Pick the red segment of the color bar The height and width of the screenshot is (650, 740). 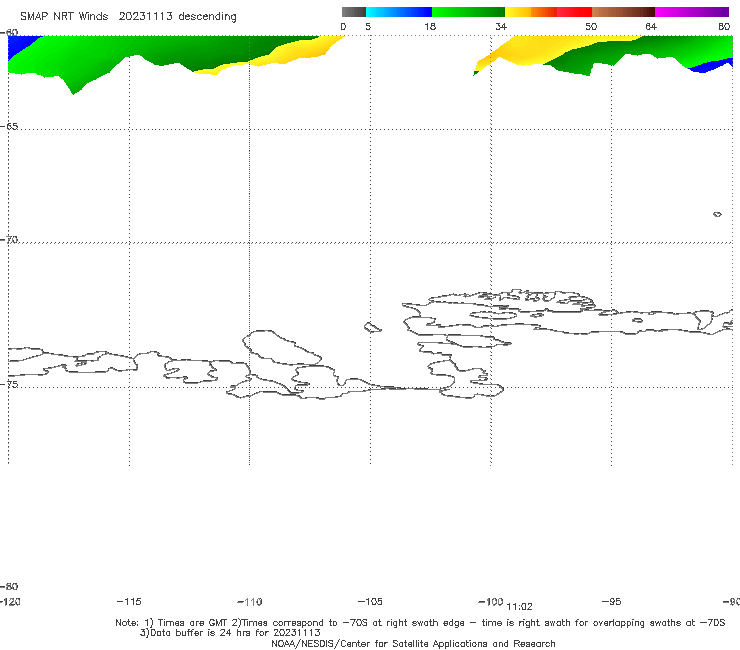574,12
